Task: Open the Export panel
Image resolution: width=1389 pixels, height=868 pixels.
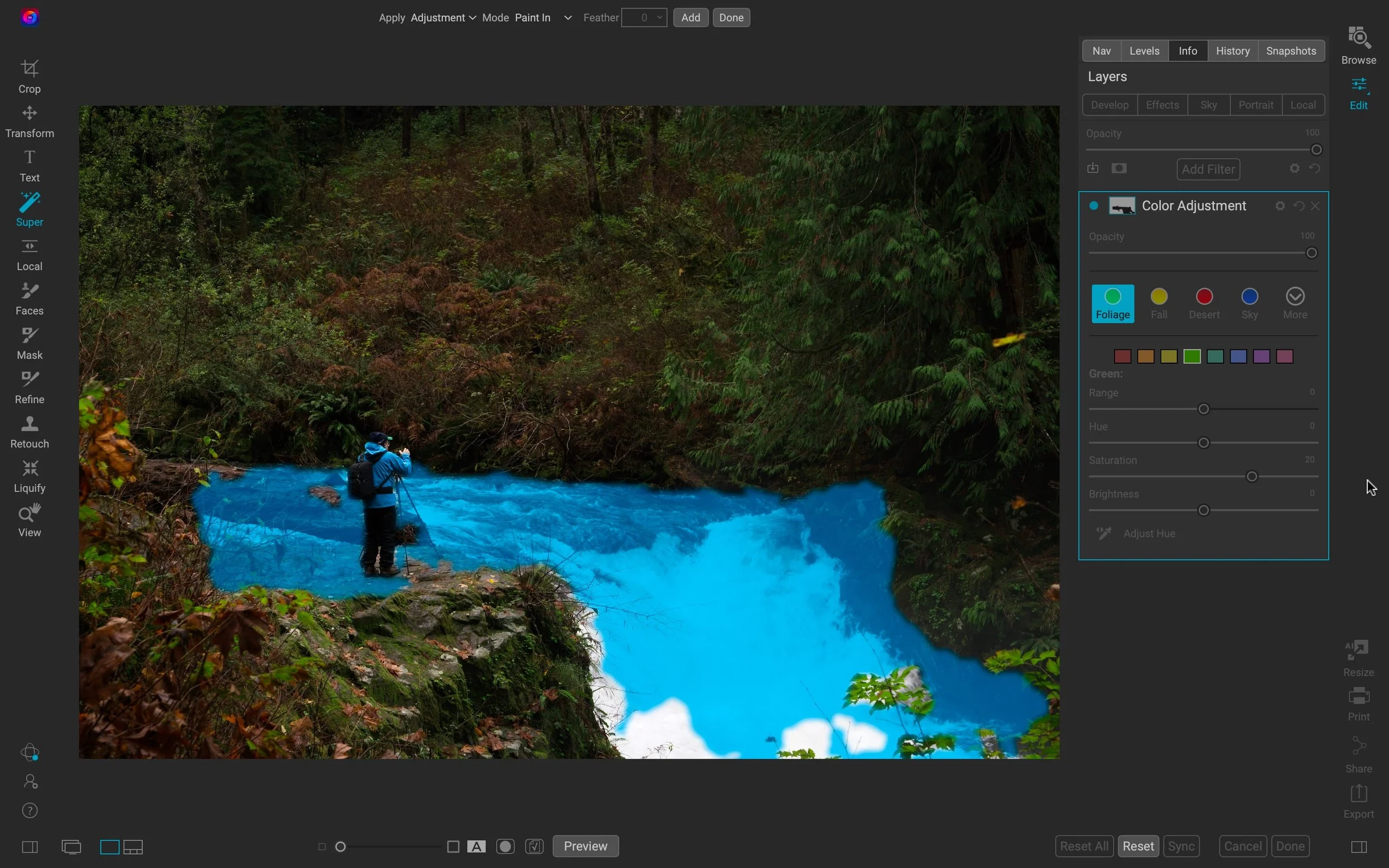Action: [x=1358, y=801]
